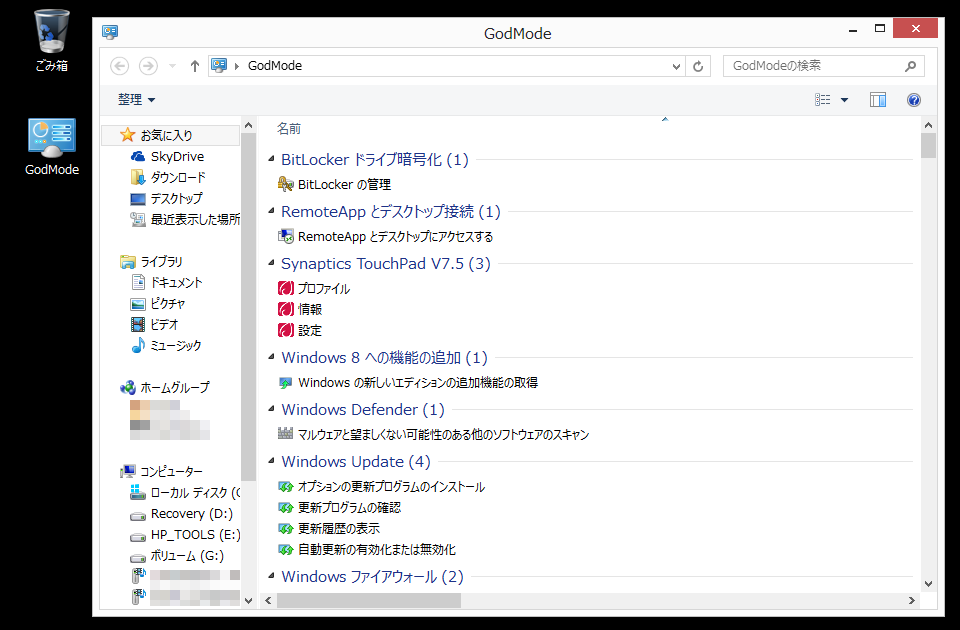Click the navigation pane scrollbar up arrow

tap(249, 125)
